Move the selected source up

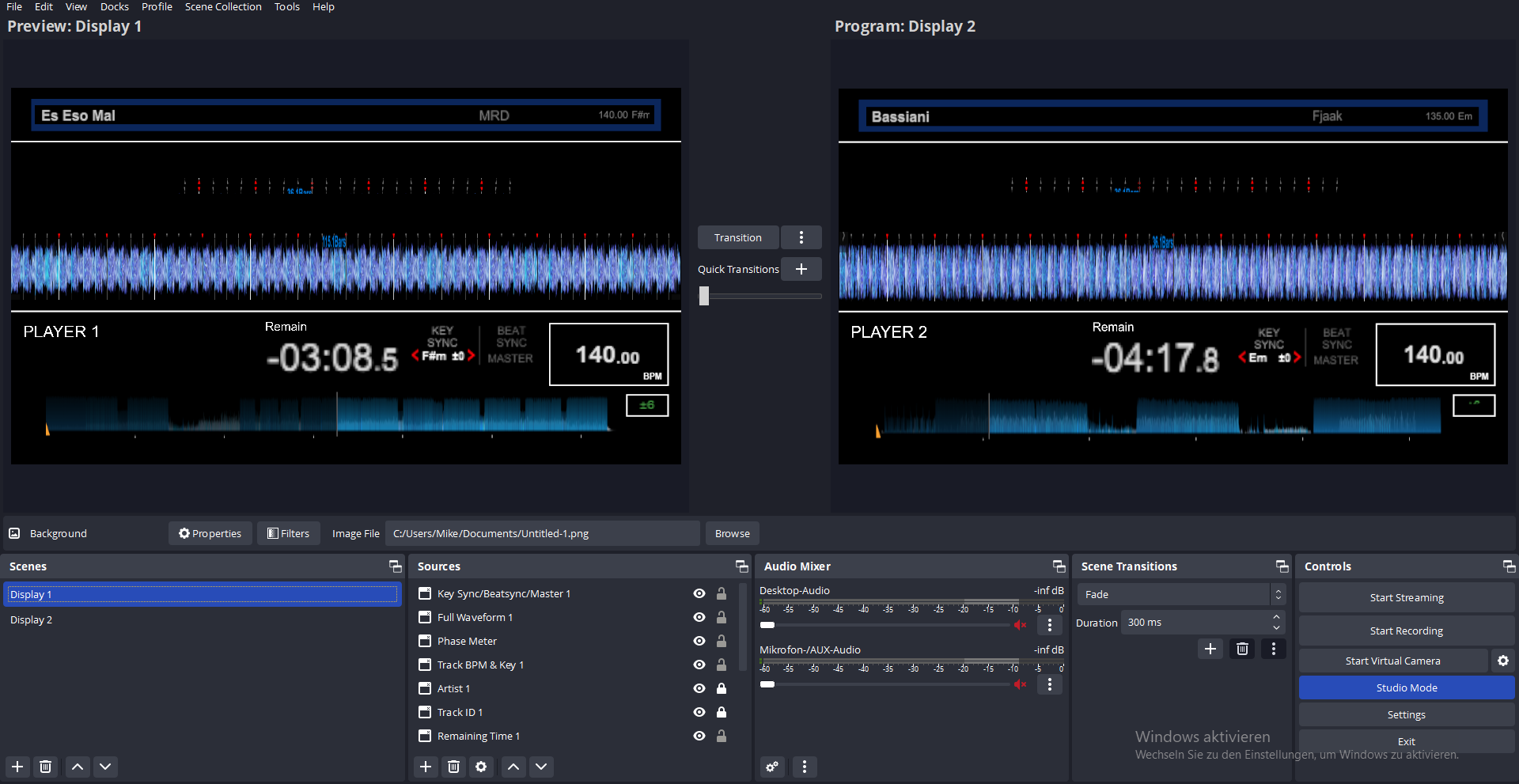(513, 767)
